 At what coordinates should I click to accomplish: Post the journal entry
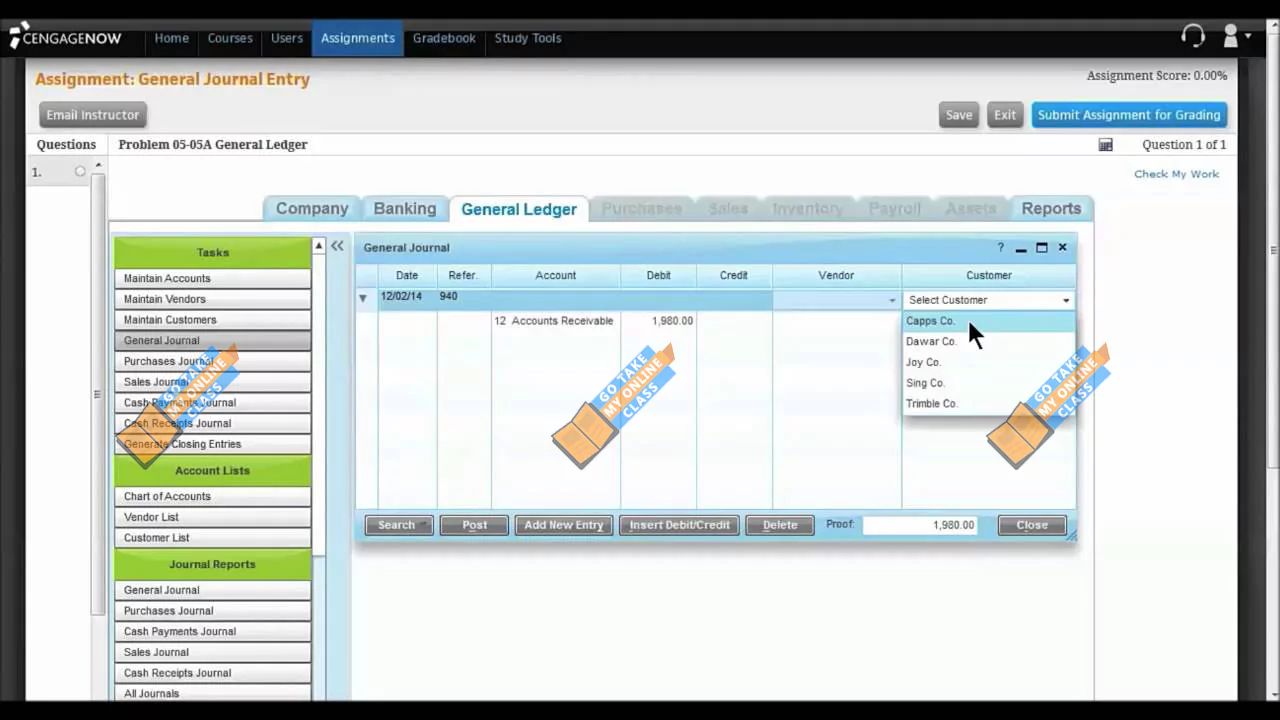coord(474,525)
